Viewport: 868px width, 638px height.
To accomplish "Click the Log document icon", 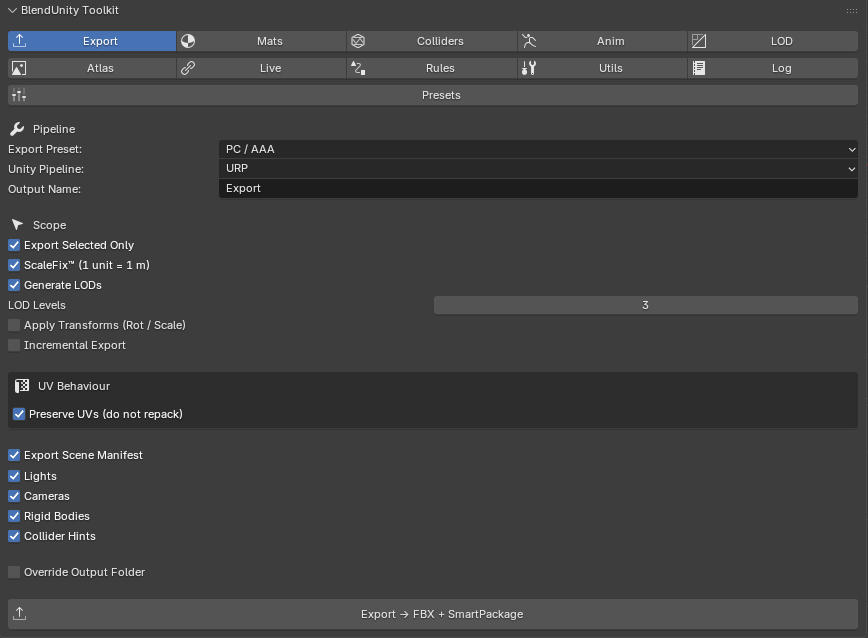I will tap(699, 68).
